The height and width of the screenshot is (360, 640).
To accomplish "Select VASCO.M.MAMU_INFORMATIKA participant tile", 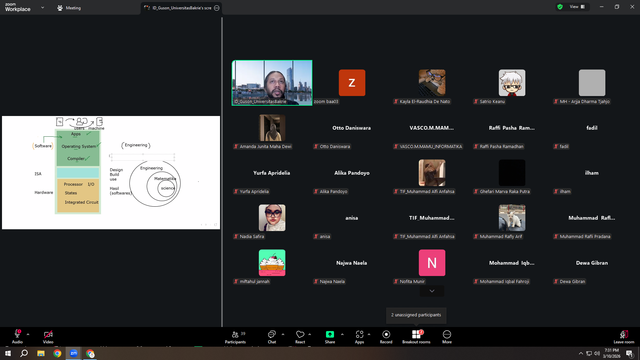I will tap(432, 128).
